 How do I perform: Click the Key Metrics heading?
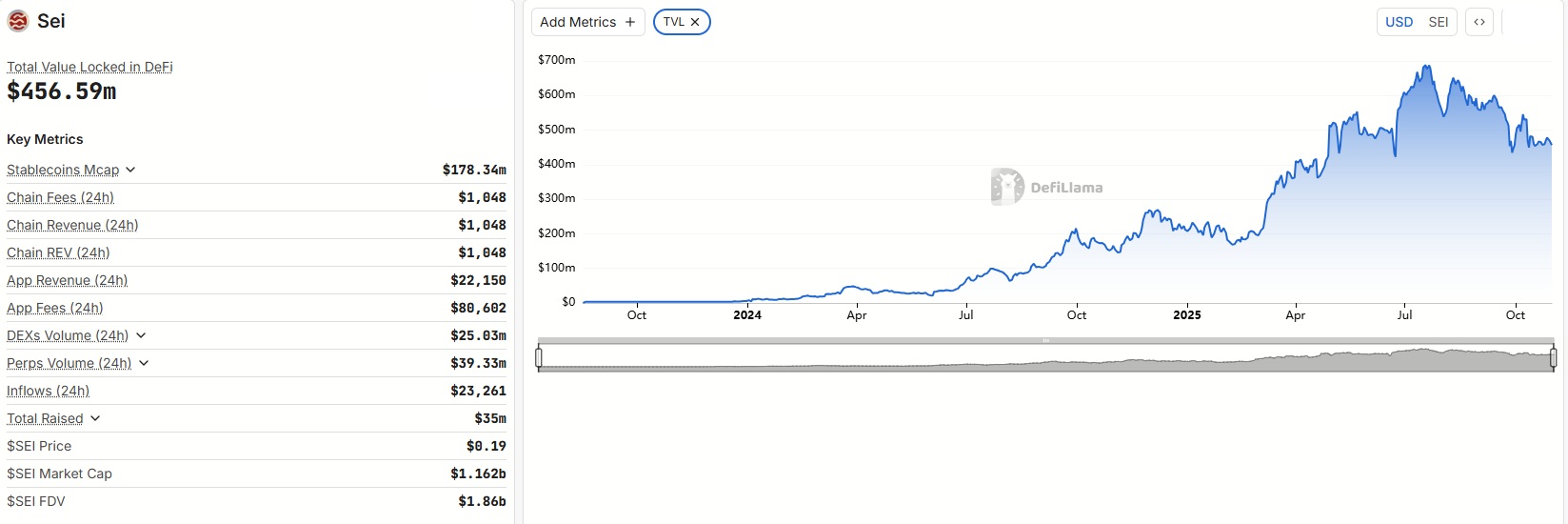(x=45, y=139)
